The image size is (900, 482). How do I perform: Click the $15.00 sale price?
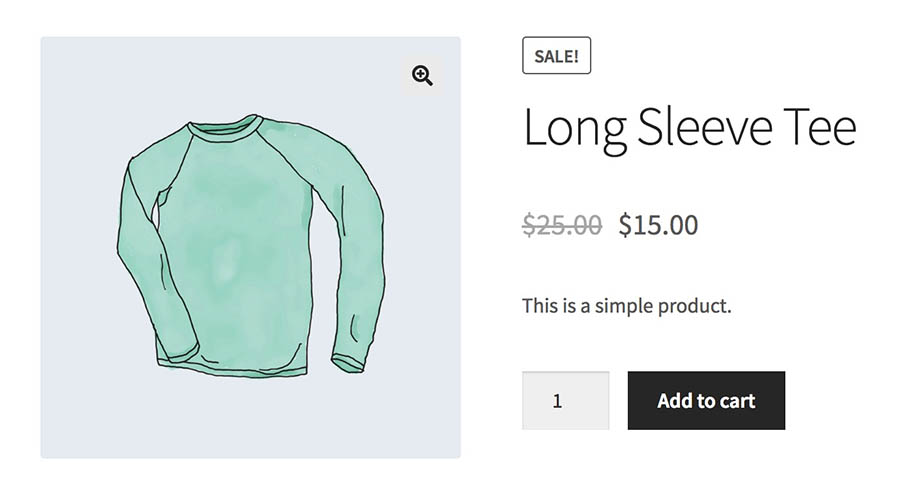[x=658, y=225]
